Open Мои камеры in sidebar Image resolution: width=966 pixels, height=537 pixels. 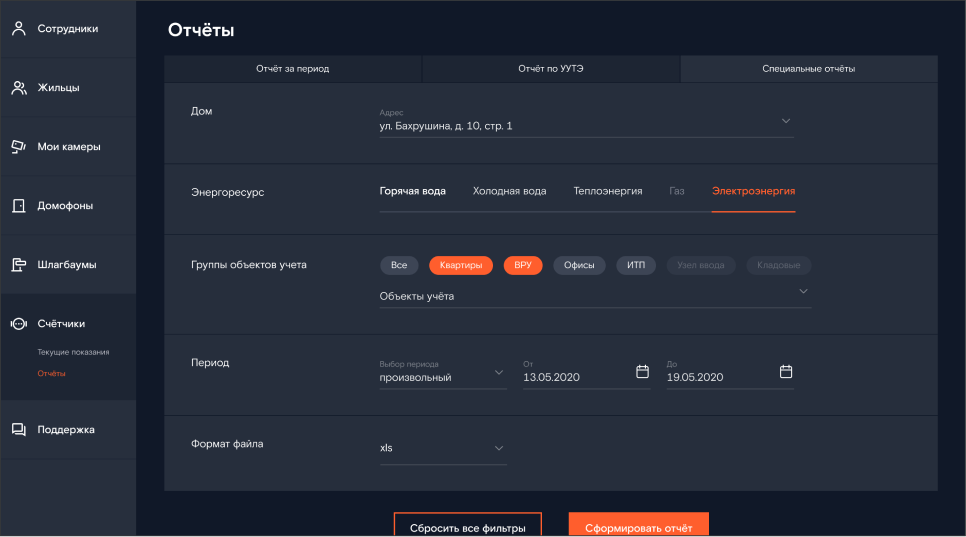(x=68, y=147)
